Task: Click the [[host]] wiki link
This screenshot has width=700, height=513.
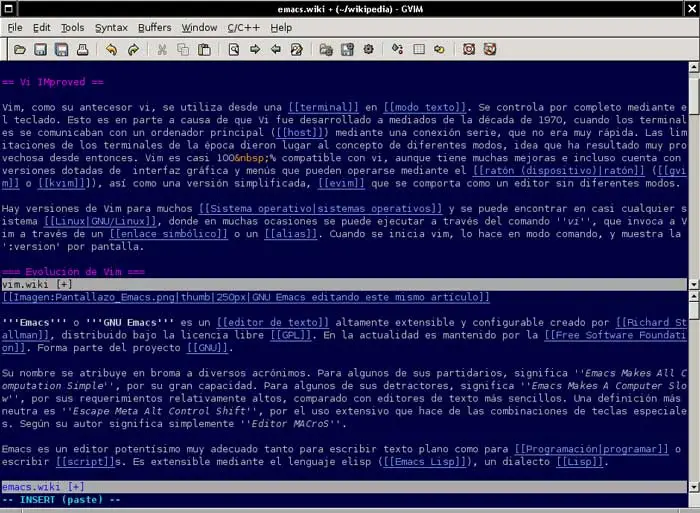Action: click(x=302, y=133)
